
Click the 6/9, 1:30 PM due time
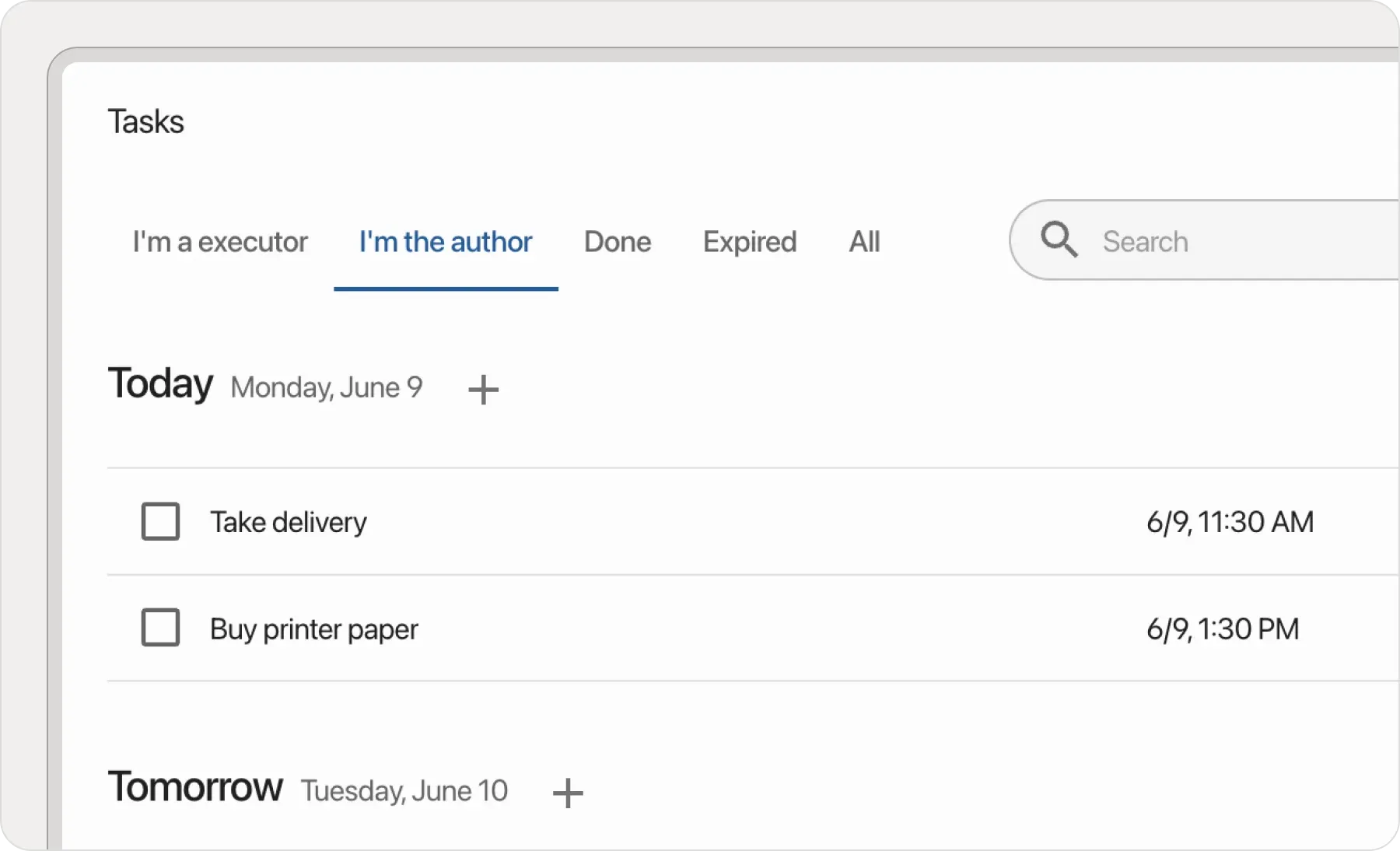click(1222, 629)
